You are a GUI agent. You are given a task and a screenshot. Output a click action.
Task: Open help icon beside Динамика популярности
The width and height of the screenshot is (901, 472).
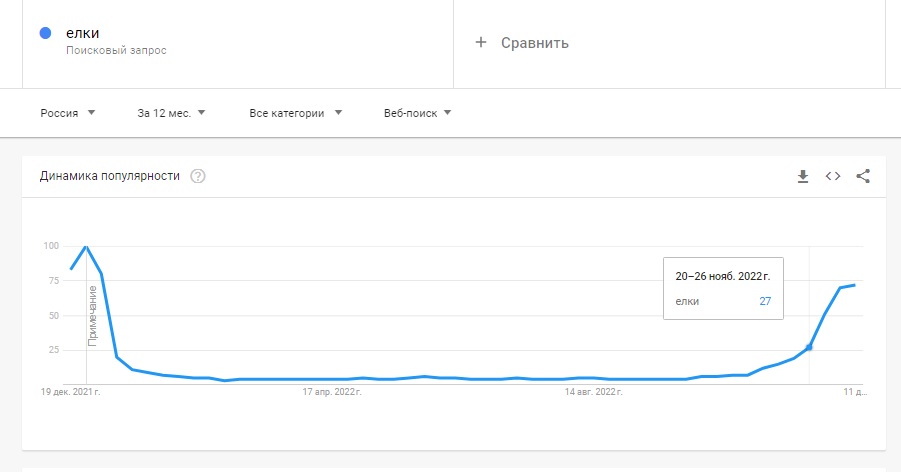(198, 177)
